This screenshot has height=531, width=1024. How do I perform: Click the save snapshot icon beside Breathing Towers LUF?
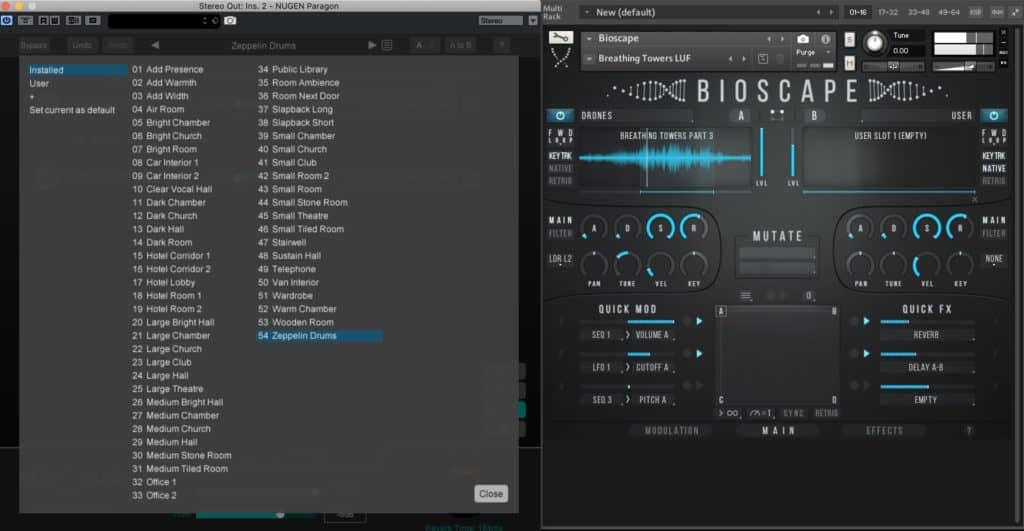[763, 59]
